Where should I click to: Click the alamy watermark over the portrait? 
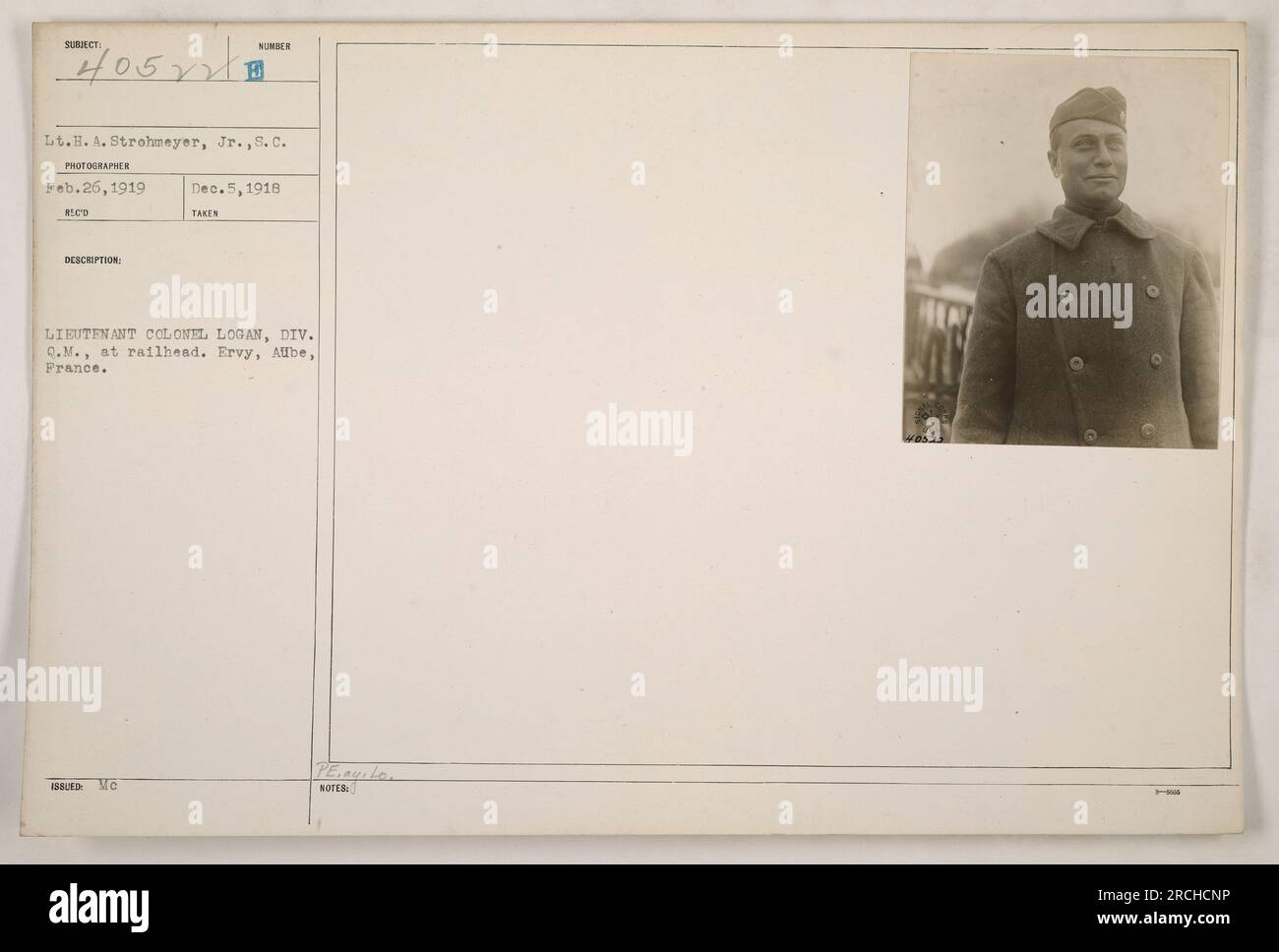(1078, 298)
